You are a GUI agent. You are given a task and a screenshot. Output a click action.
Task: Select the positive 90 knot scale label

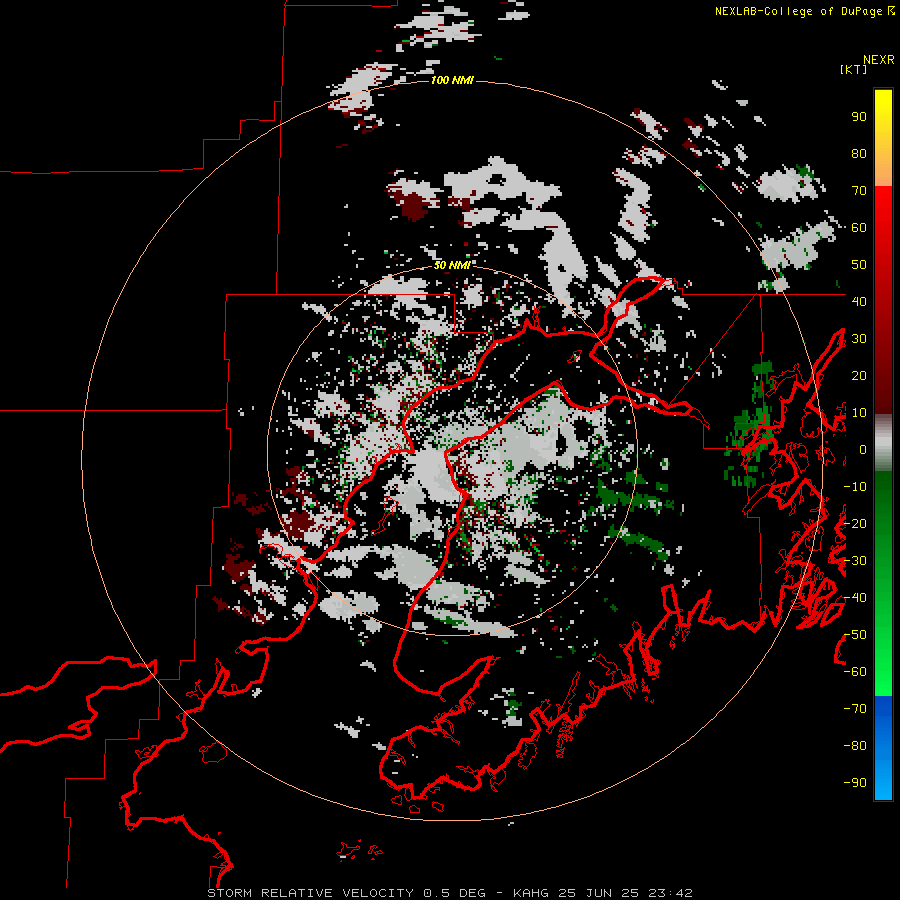click(859, 117)
